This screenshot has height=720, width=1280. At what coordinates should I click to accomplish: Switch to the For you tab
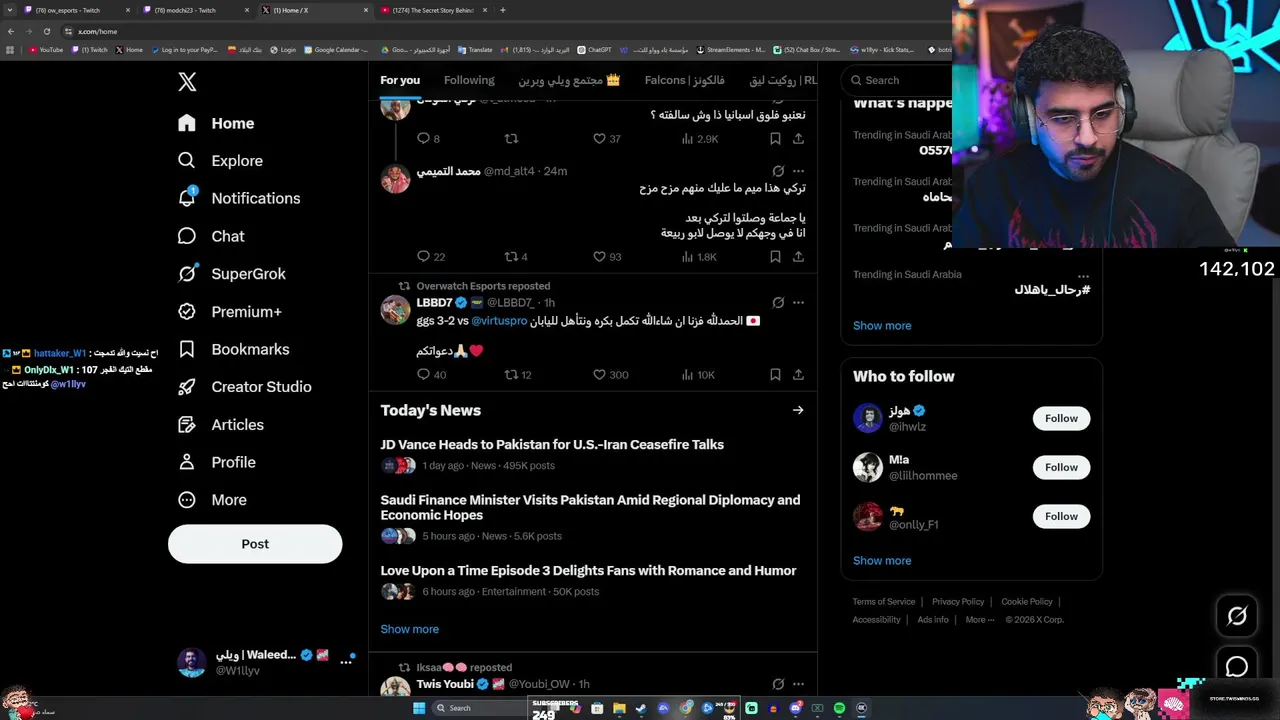400,80
